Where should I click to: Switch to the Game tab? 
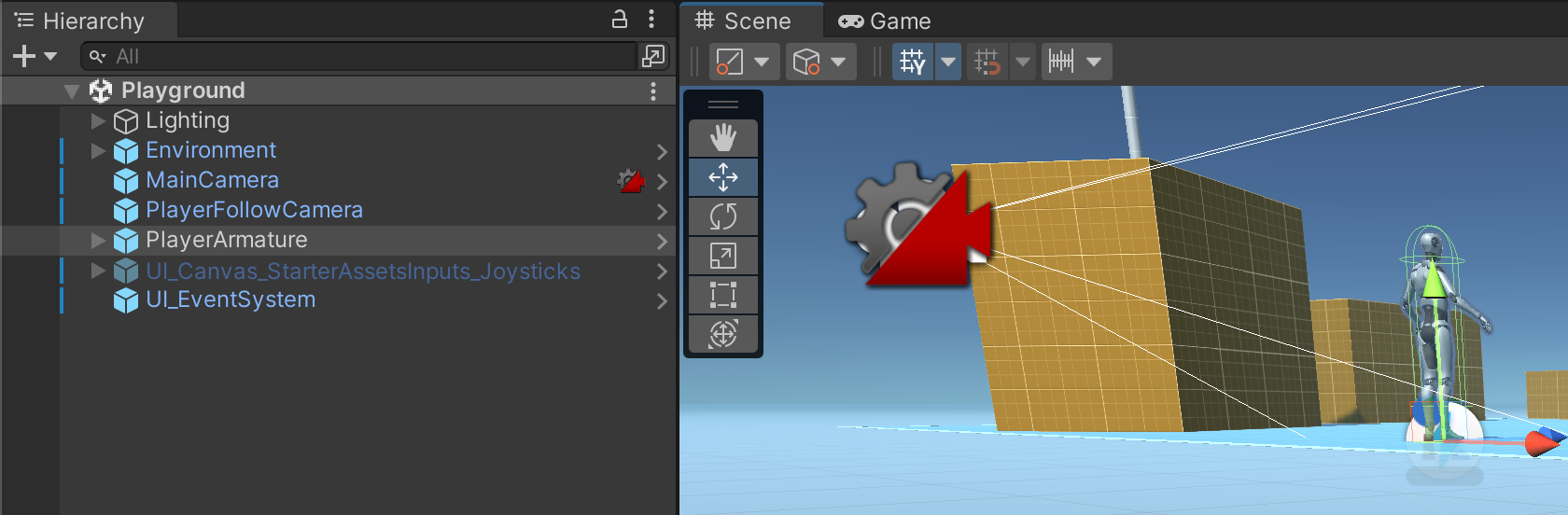click(884, 21)
